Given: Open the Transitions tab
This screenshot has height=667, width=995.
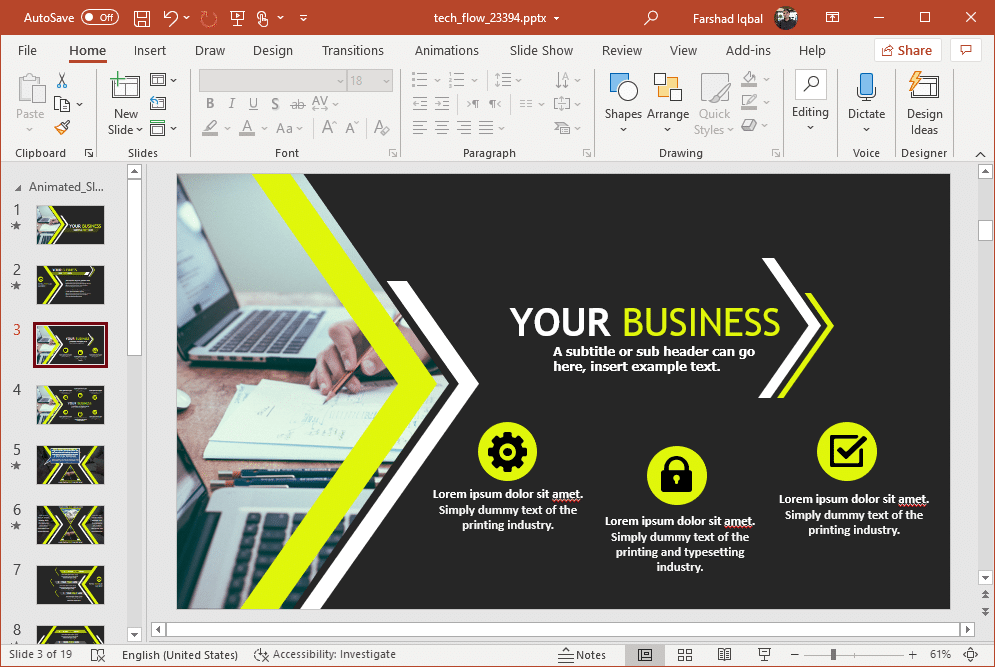Looking at the screenshot, I should point(353,51).
